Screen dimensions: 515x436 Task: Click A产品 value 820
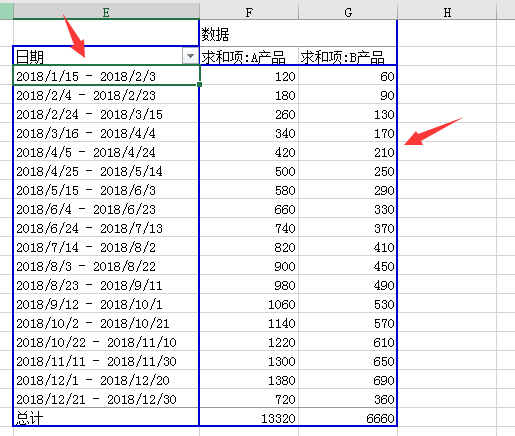point(249,246)
